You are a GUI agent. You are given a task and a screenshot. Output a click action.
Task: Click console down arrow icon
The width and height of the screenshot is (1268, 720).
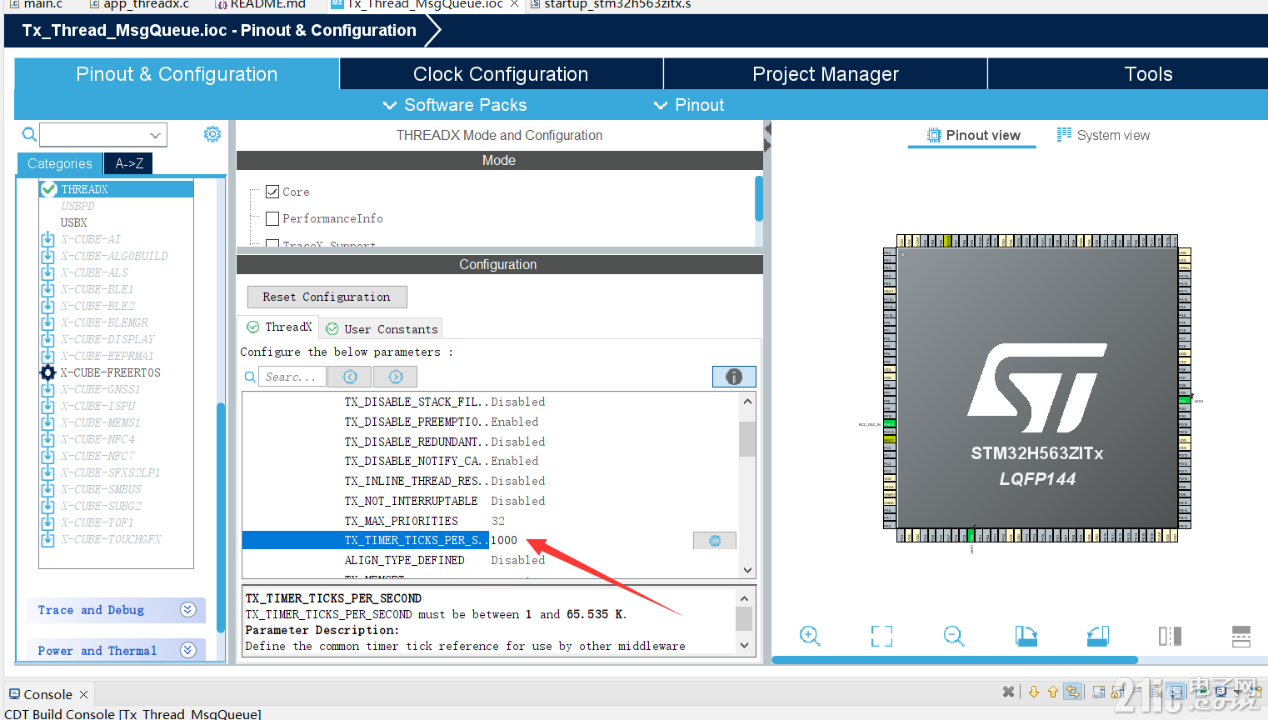pos(1034,692)
